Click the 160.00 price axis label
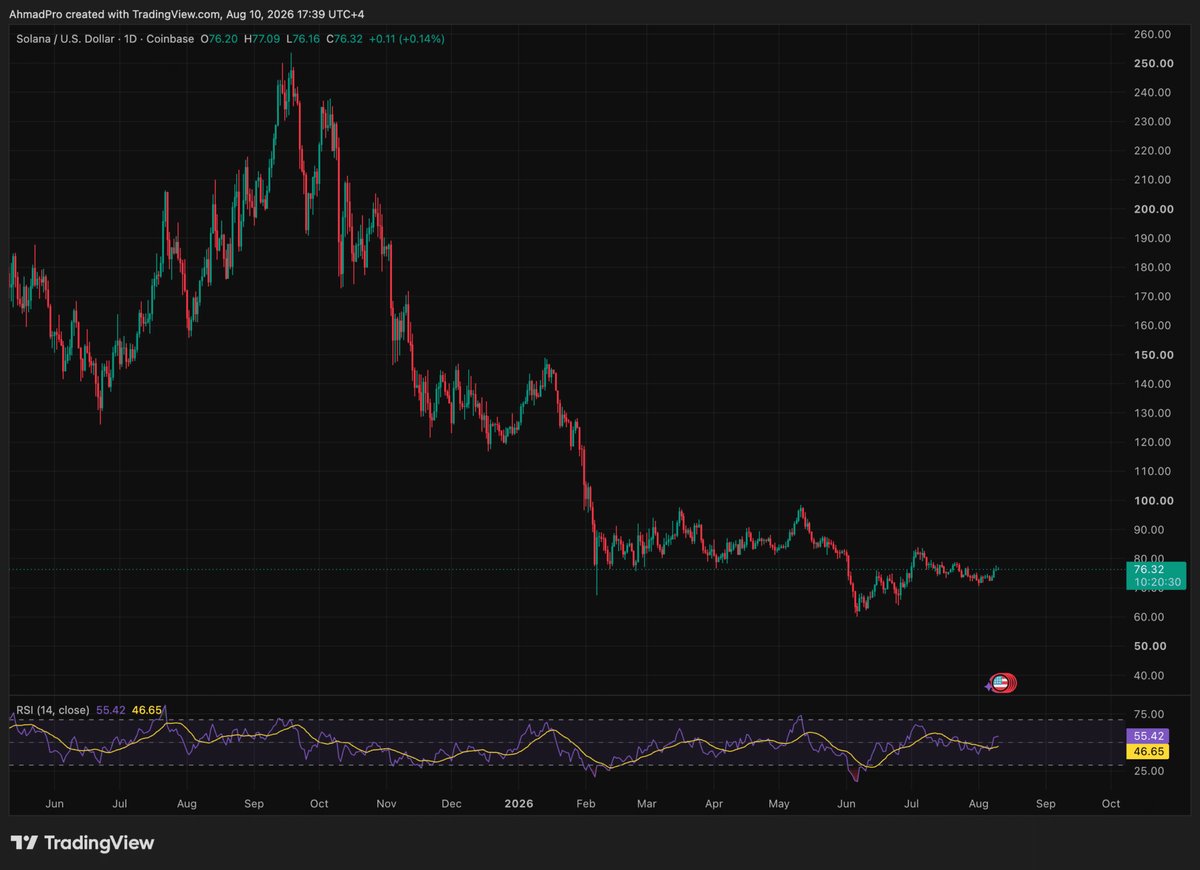This screenshot has width=1200, height=870. tap(1152, 325)
